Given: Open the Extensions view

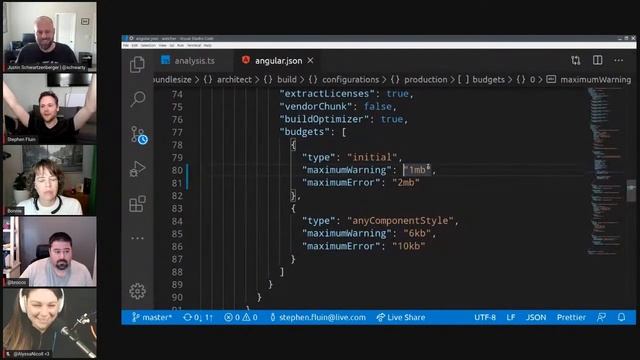Looking at the screenshot, I should (x=137, y=203).
